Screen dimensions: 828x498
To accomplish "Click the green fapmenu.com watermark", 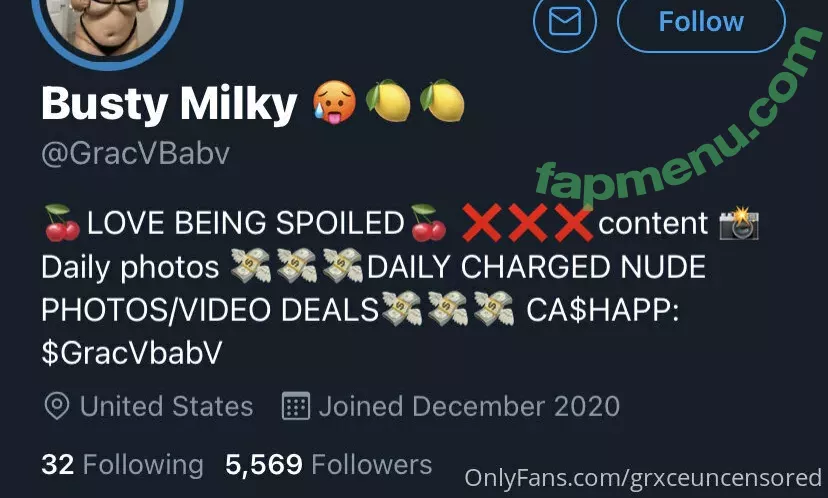I will click(x=680, y=117).
